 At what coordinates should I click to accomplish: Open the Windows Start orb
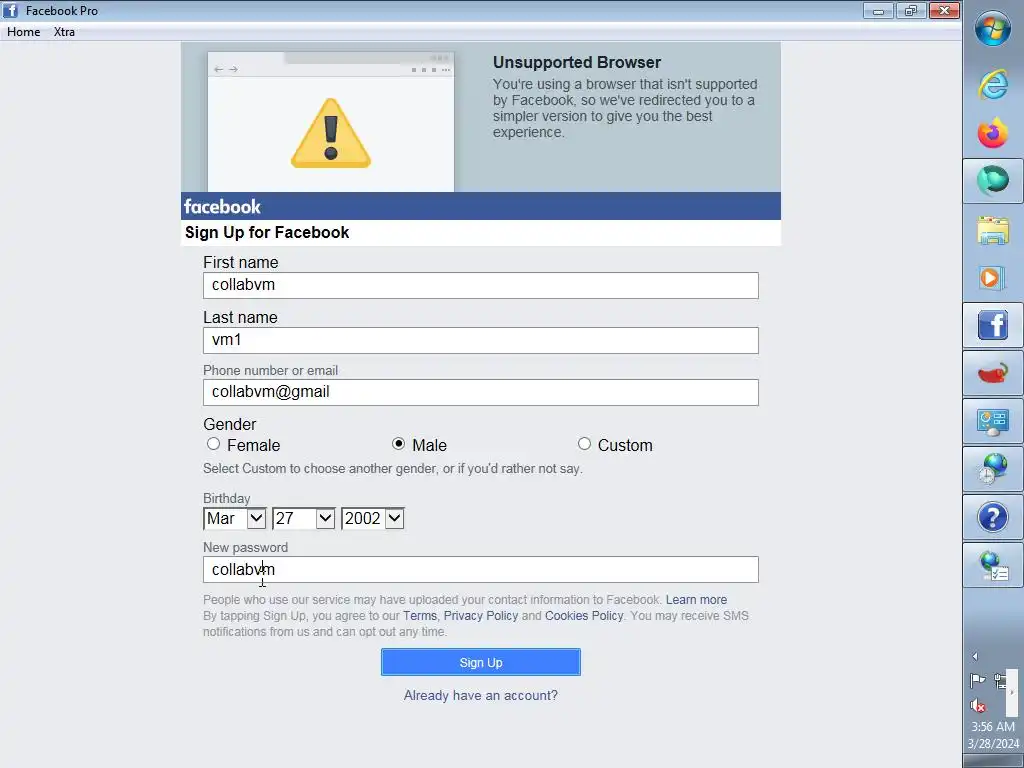tap(993, 29)
